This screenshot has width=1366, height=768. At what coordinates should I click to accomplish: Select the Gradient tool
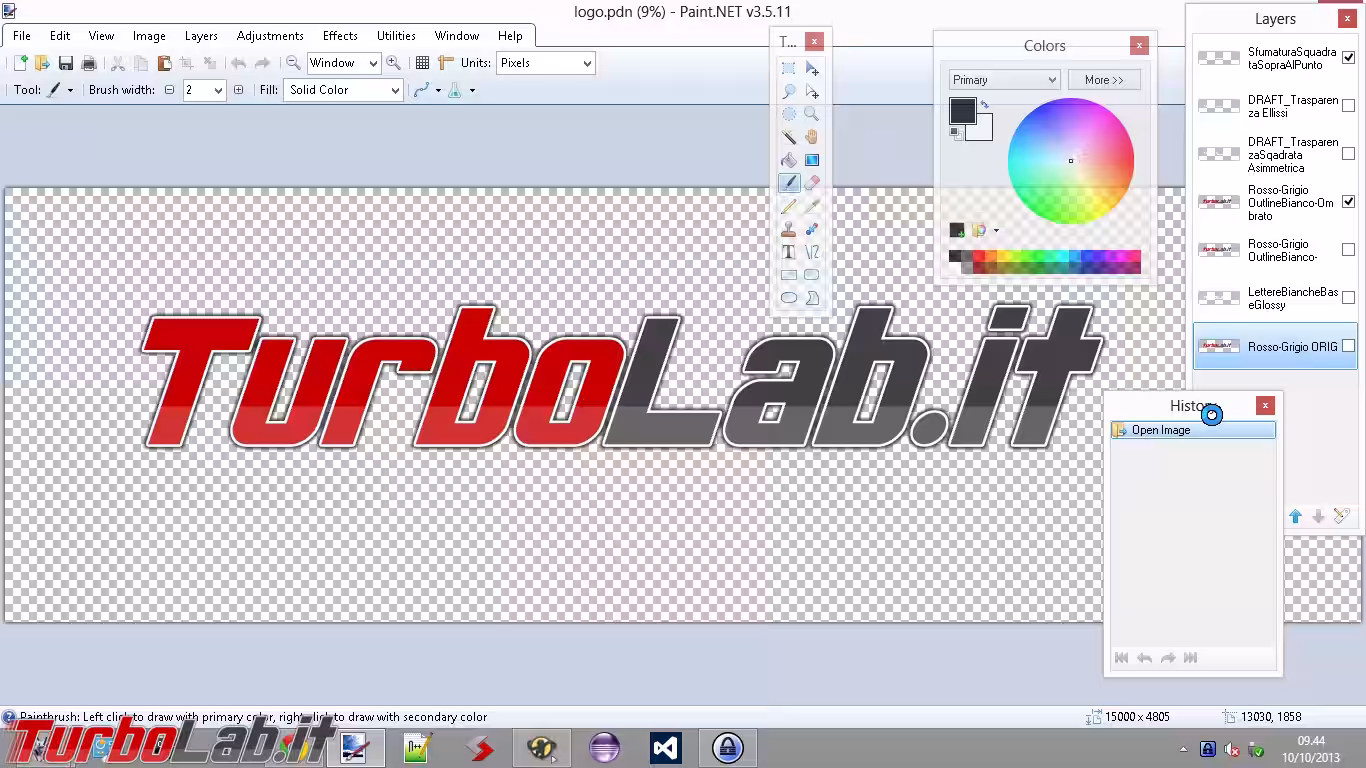812,160
